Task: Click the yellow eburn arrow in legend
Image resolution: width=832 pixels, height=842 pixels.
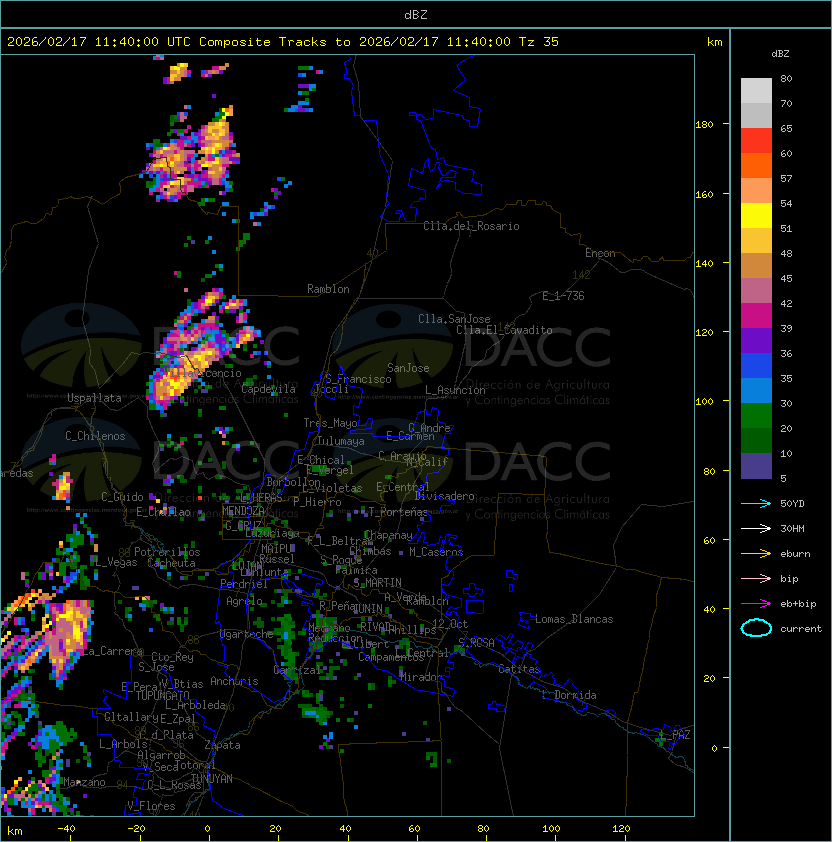Action: pos(756,554)
